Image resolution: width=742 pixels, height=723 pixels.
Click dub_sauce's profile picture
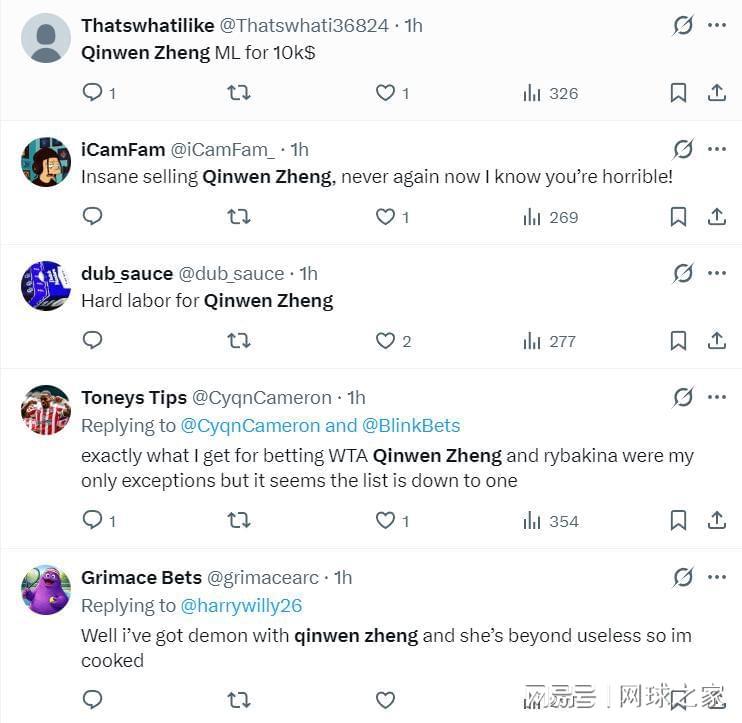tap(46, 286)
